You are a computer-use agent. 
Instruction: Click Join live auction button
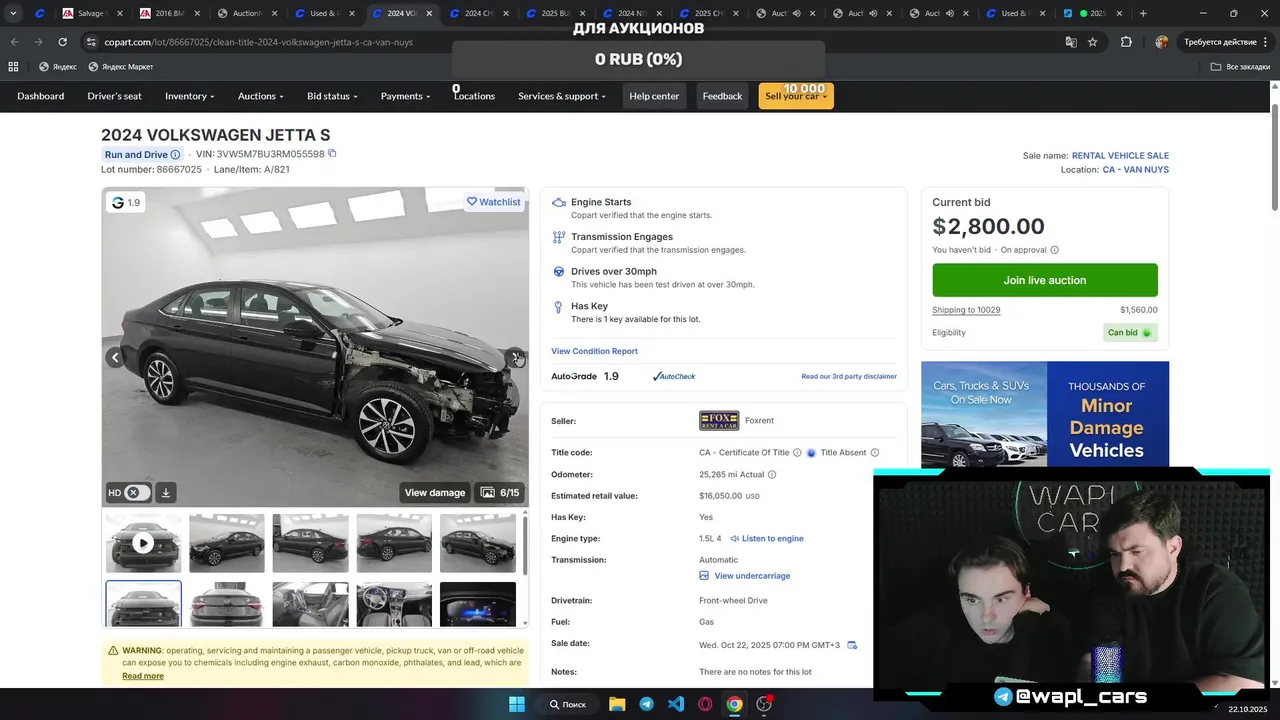click(1045, 280)
